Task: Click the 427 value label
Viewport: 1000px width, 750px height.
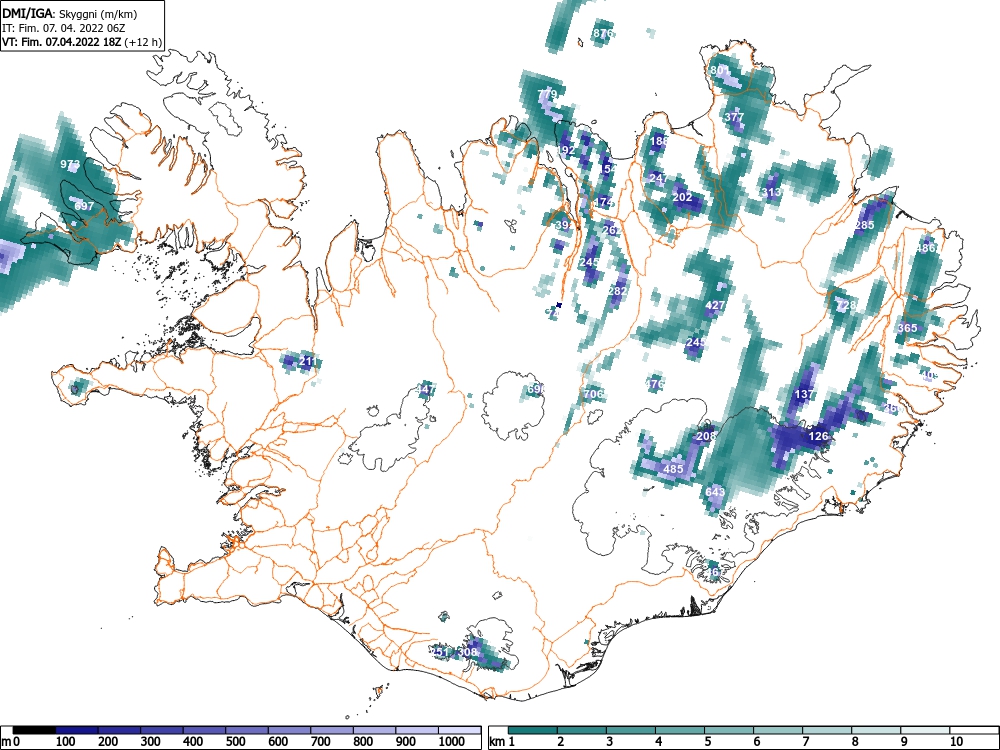Action: tap(715, 305)
